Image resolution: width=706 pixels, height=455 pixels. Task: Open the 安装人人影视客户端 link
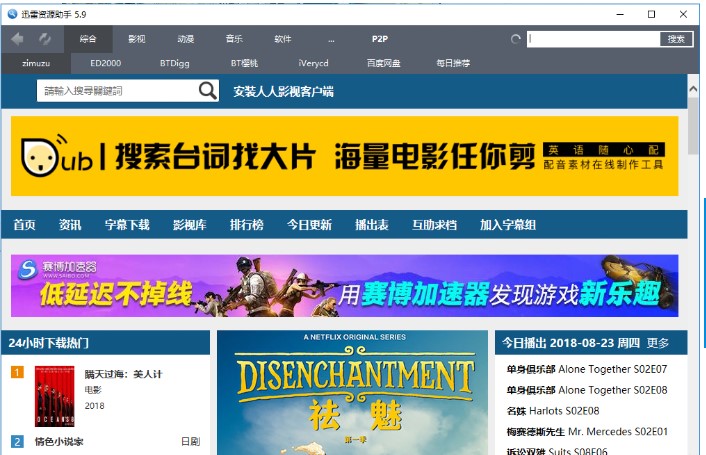[283, 92]
